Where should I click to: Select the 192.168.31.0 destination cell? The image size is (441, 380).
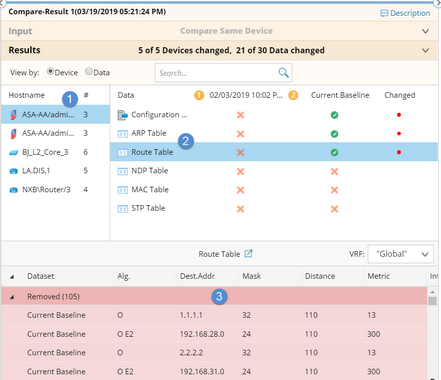(202, 371)
